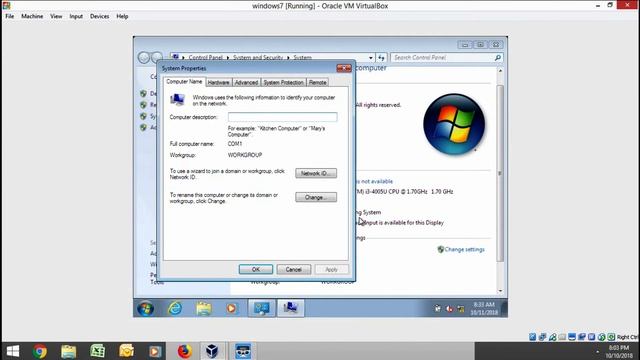Click the Windows 7 Start orb
Image resolution: width=640 pixels, height=360 pixels.
click(x=145, y=308)
